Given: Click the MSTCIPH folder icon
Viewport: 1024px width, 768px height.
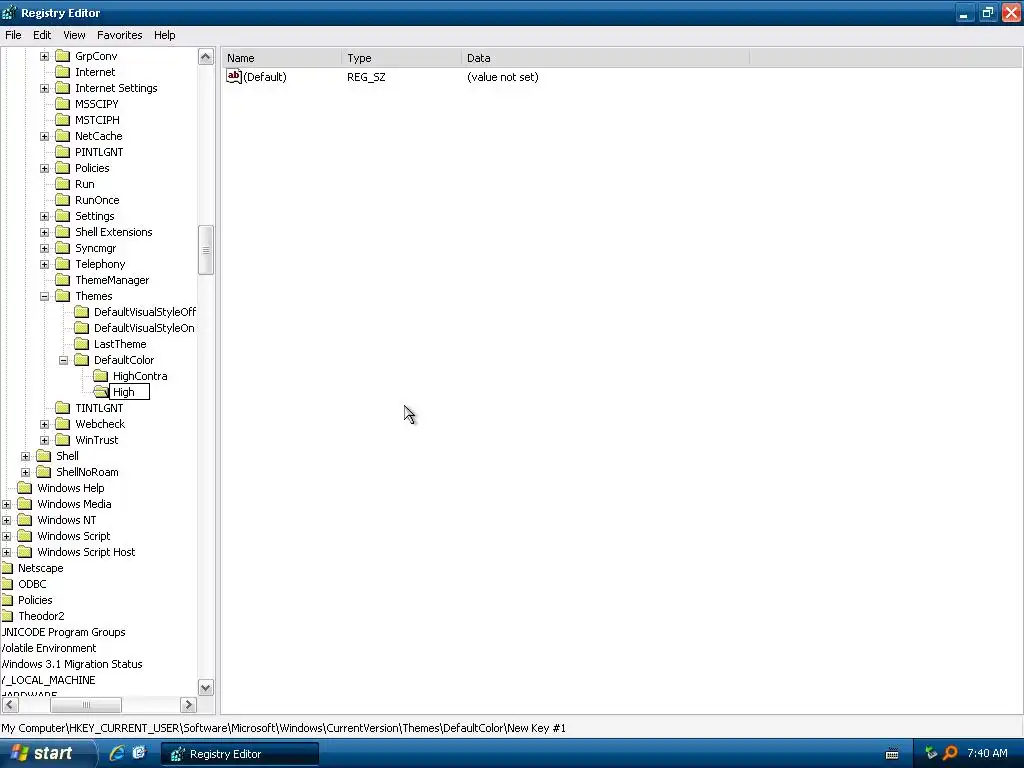Looking at the screenshot, I should click(63, 120).
